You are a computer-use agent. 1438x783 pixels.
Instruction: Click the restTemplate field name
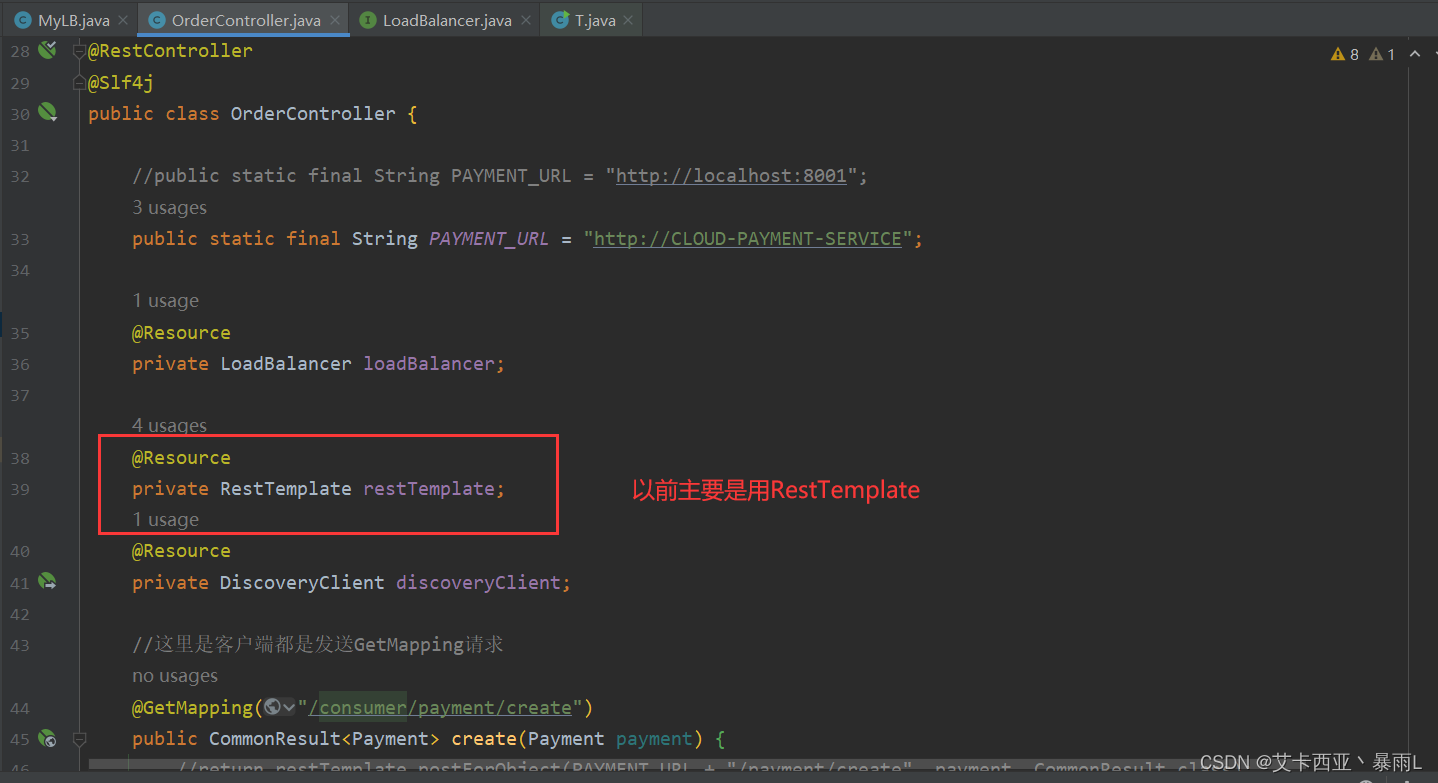click(428, 488)
